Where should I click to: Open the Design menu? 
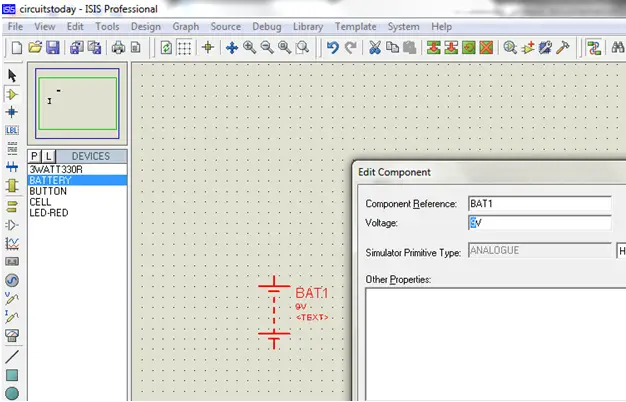pos(146,27)
